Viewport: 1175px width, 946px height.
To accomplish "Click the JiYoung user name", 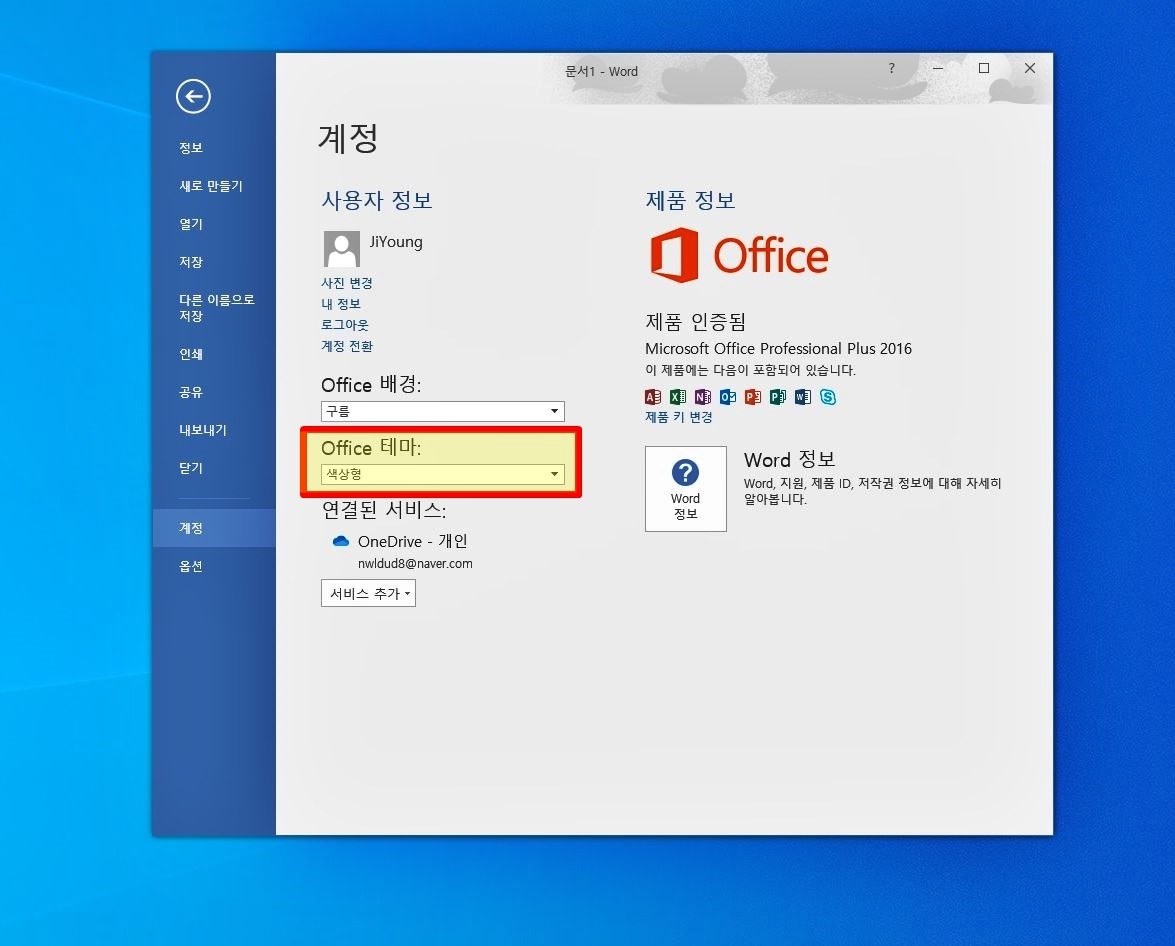I will [x=396, y=242].
